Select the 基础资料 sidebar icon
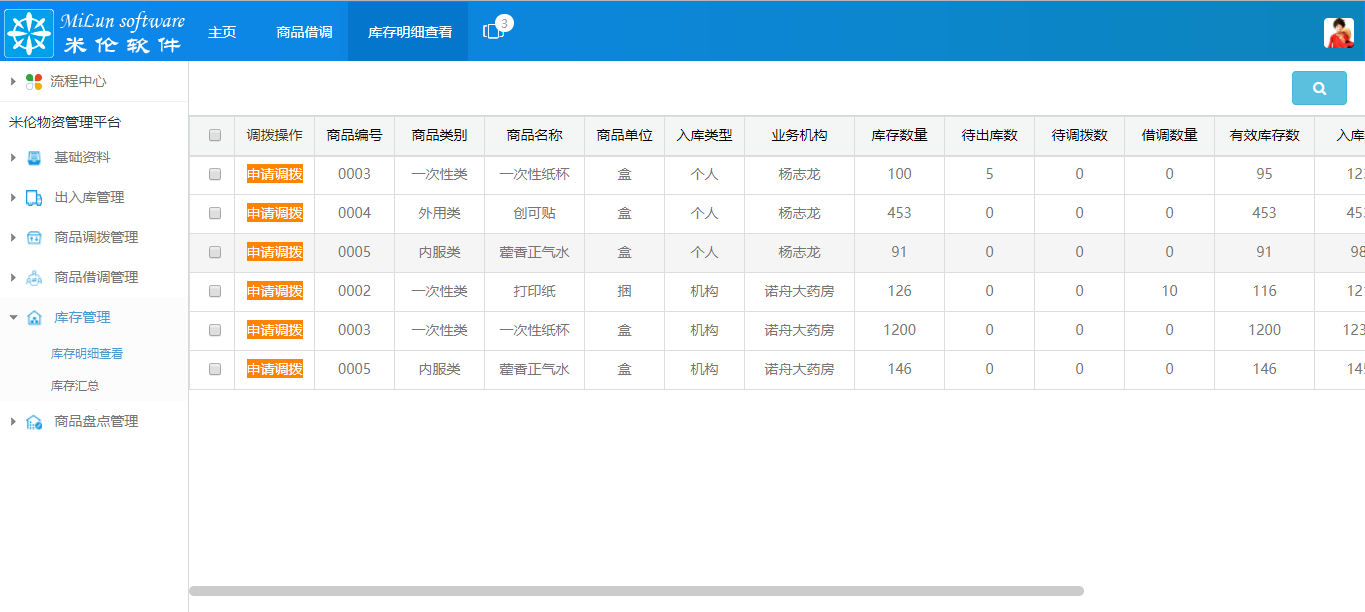The width and height of the screenshot is (1365, 612). (34, 158)
